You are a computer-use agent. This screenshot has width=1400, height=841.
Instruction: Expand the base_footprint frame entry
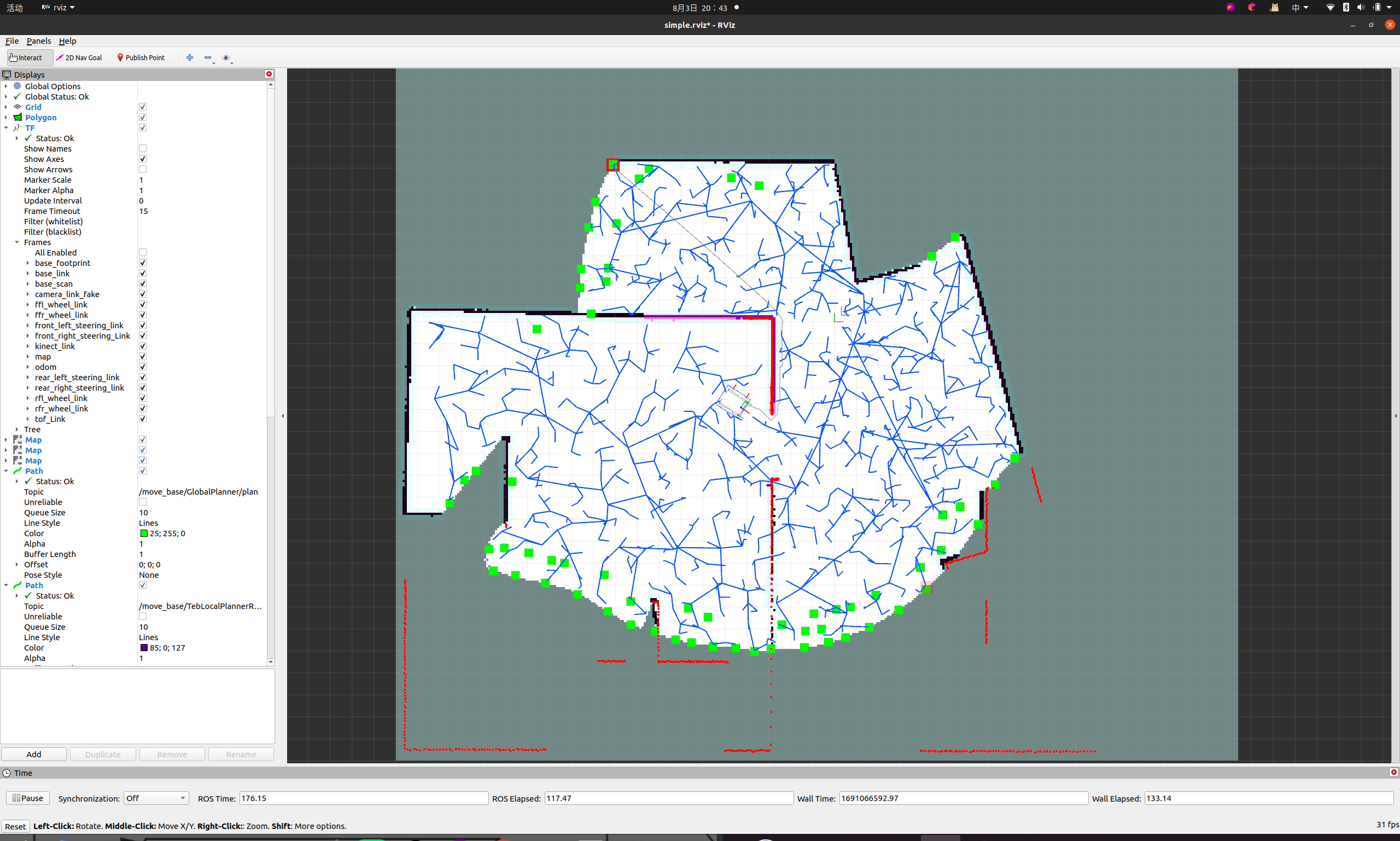(27, 263)
